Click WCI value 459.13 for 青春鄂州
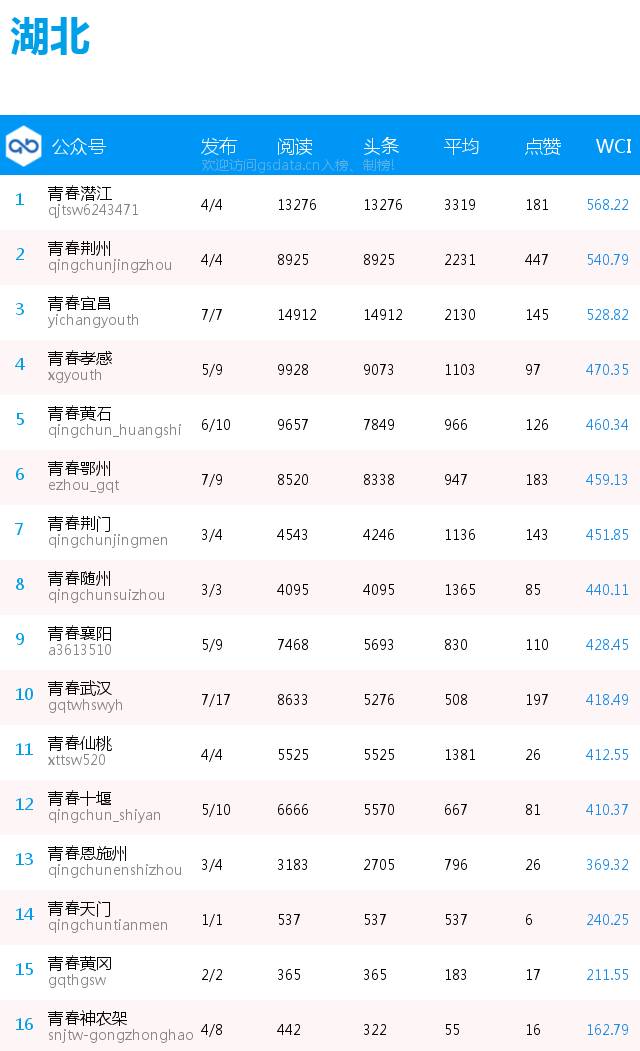The image size is (640, 1051). pos(607,479)
